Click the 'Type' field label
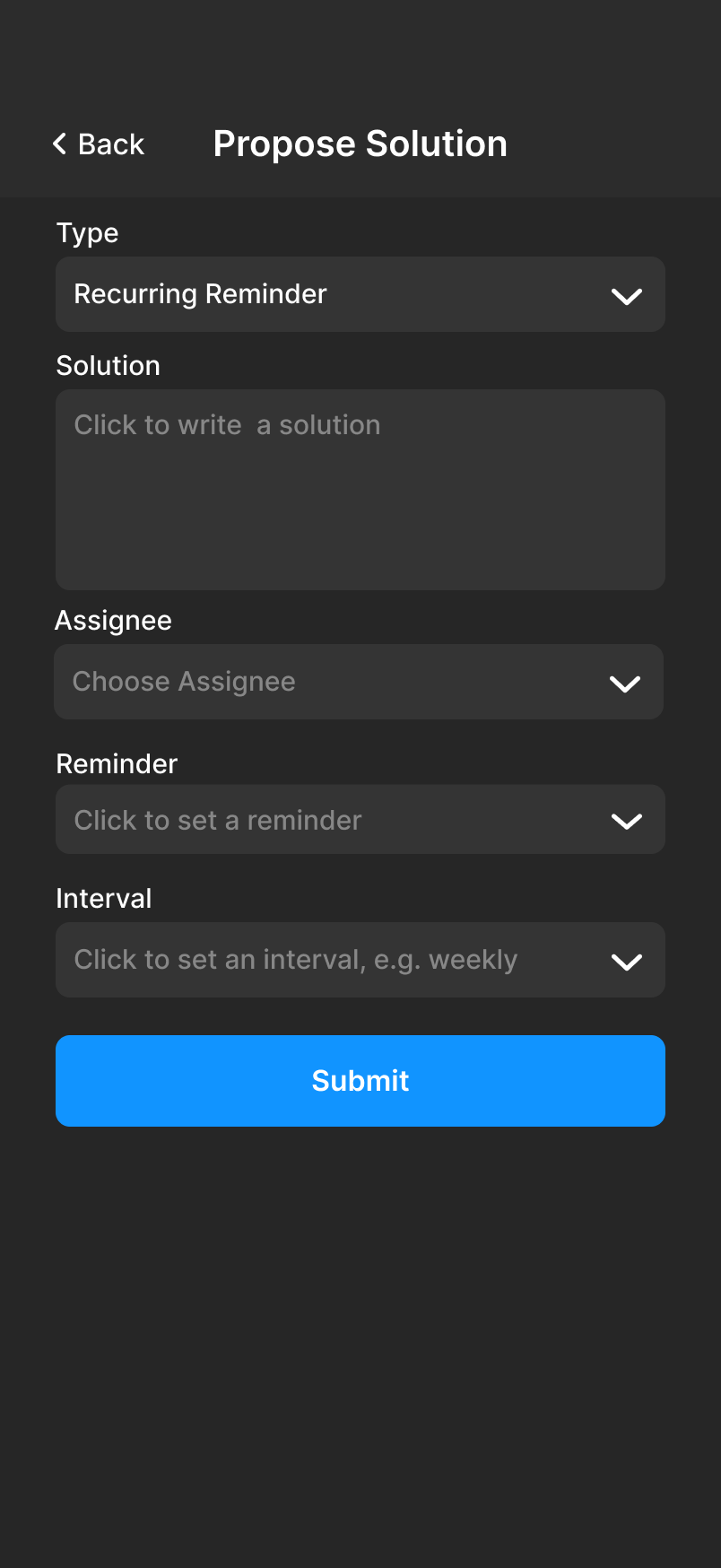This screenshot has height=1568, width=721. (x=88, y=233)
